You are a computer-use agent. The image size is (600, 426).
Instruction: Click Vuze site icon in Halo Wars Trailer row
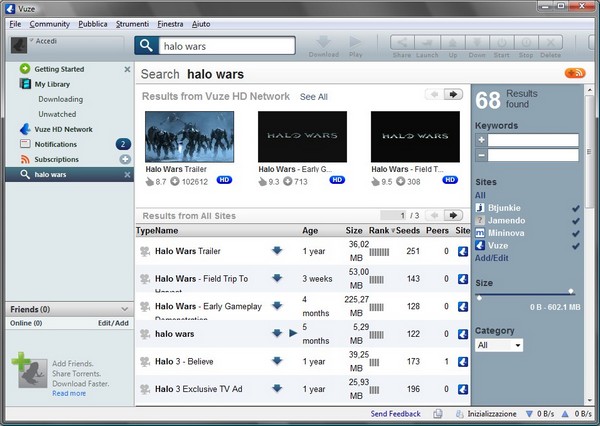click(x=463, y=251)
